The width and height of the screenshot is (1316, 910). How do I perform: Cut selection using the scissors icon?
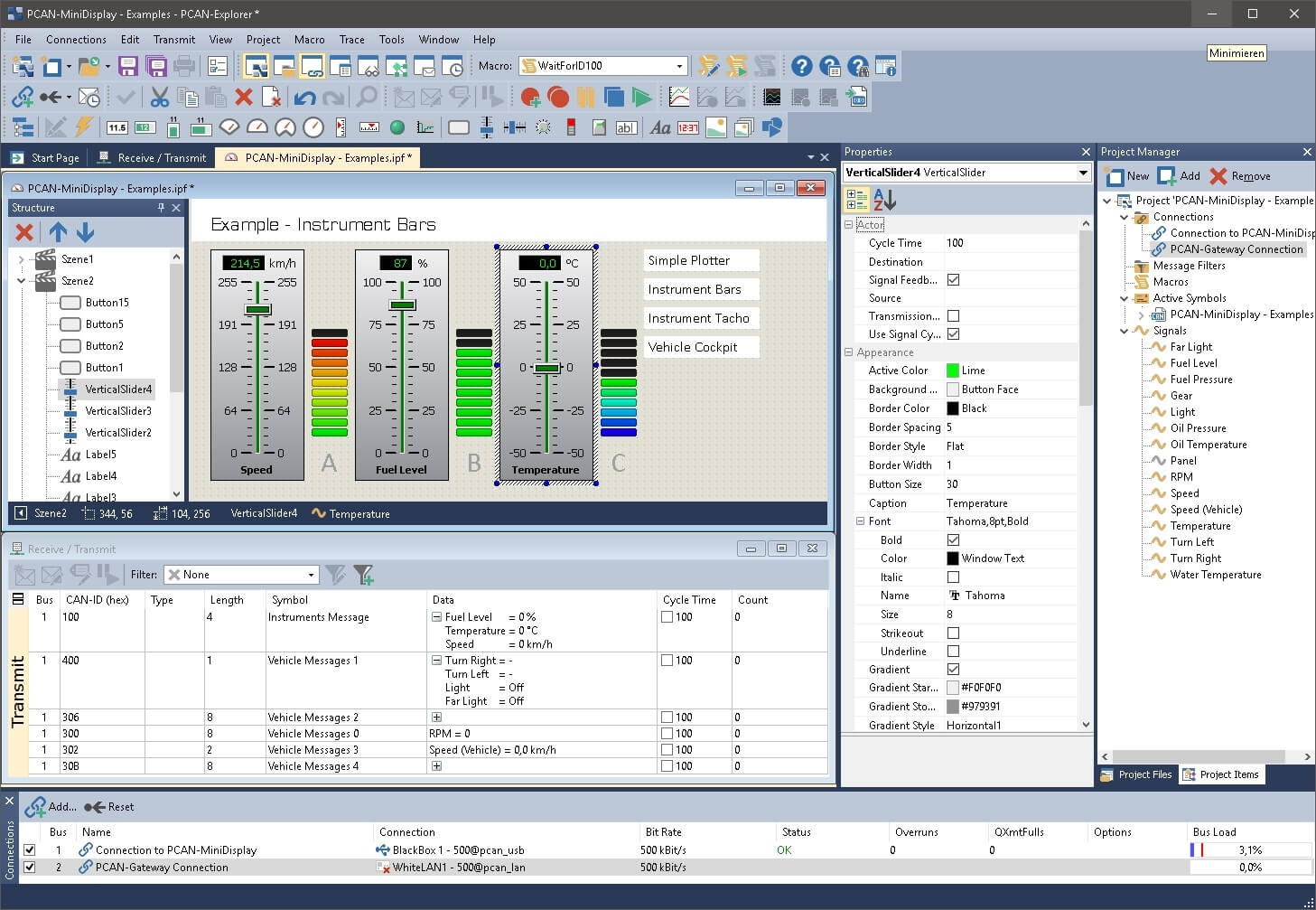pos(158,97)
